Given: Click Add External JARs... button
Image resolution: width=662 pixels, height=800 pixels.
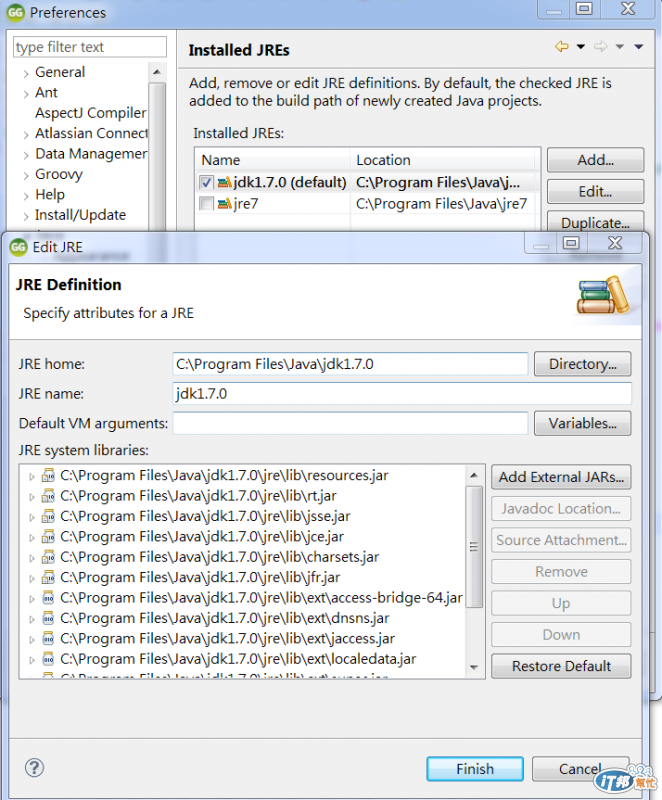Looking at the screenshot, I should click(x=561, y=477).
